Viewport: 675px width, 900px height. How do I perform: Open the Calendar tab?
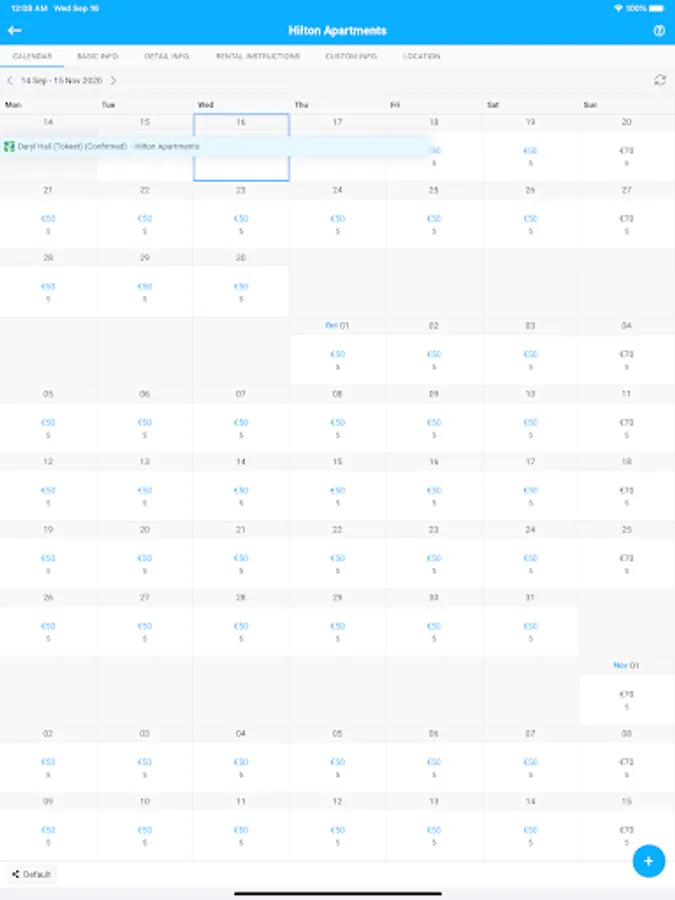coord(32,56)
